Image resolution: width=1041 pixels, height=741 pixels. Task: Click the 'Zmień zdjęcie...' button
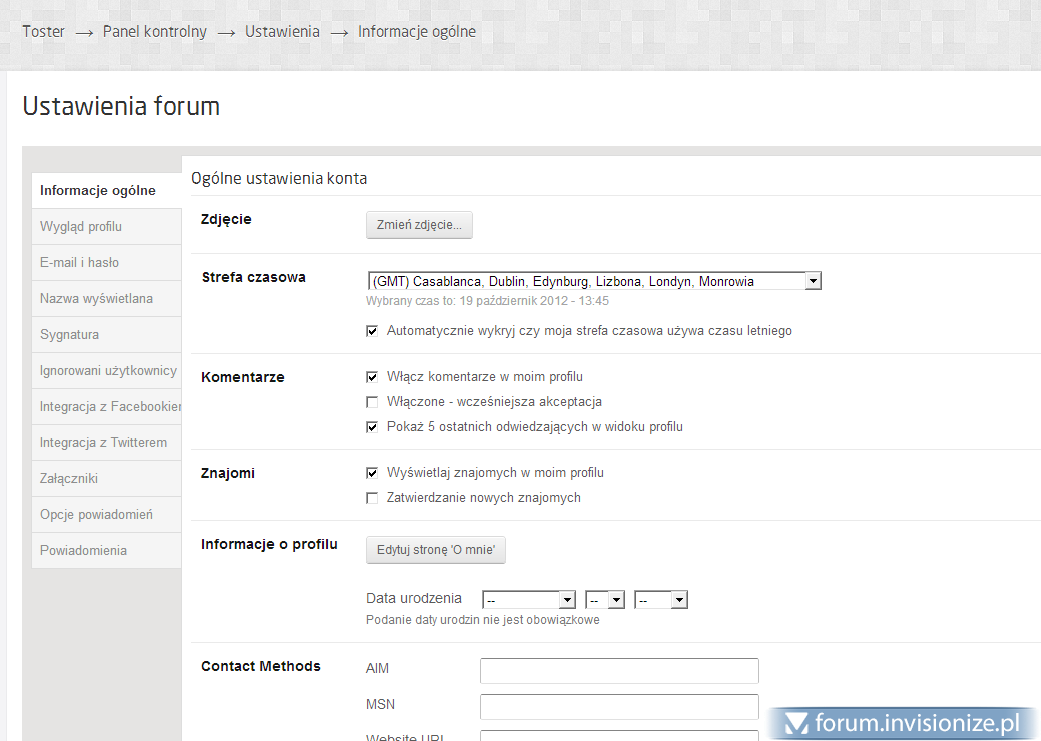(419, 225)
